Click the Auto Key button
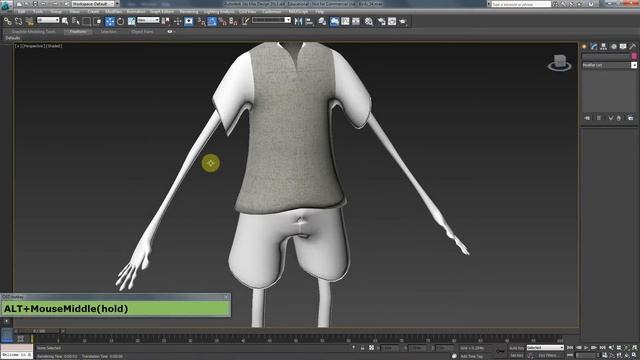640x360 pixels. [x=517, y=348]
